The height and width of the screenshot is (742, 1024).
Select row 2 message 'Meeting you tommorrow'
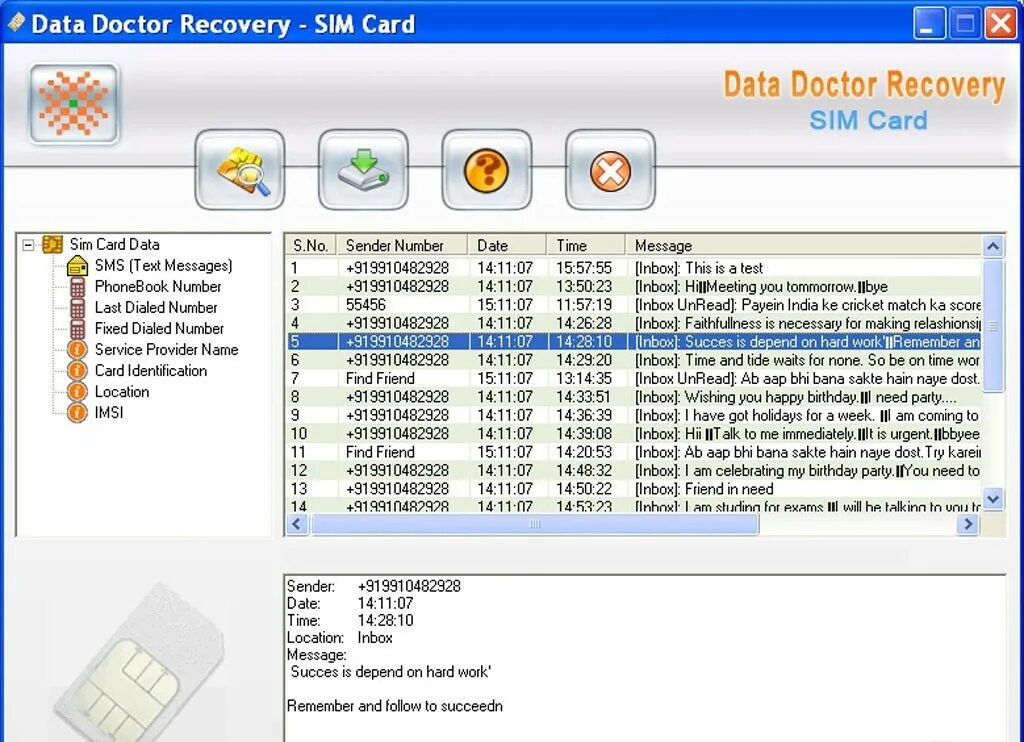[633, 286]
